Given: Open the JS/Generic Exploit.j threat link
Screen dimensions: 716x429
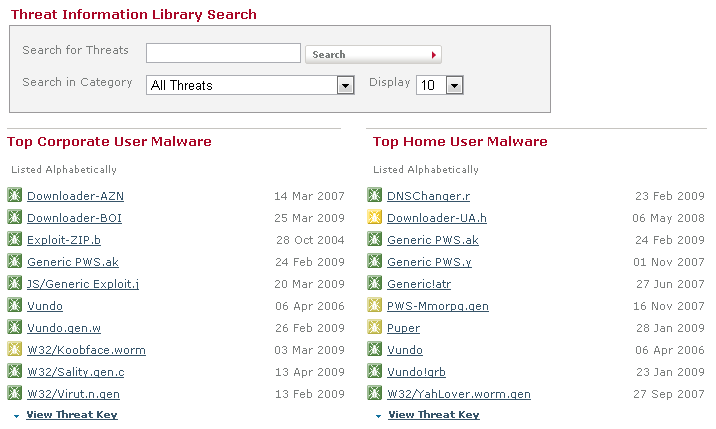Looking at the screenshot, I should pos(83,284).
